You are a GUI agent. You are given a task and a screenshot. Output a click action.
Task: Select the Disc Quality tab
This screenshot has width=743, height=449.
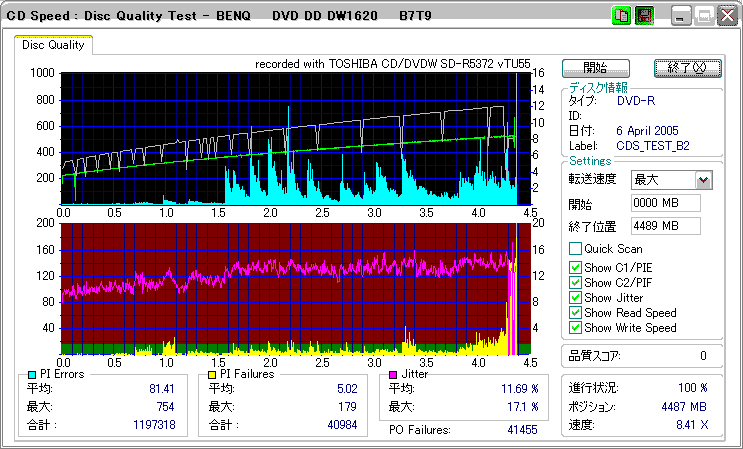click(53, 45)
